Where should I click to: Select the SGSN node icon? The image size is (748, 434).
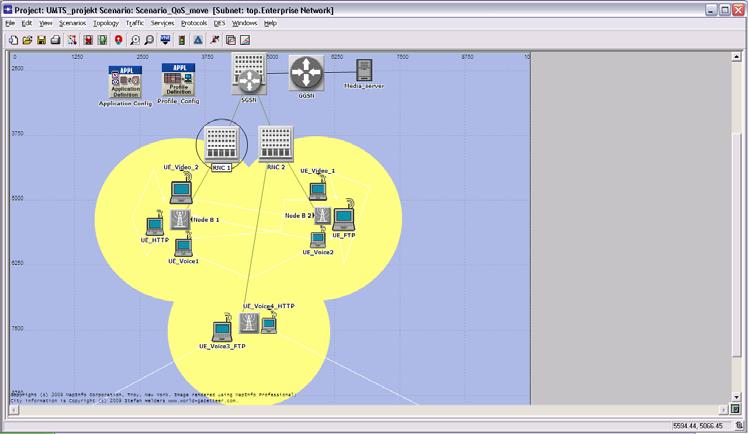(249, 74)
